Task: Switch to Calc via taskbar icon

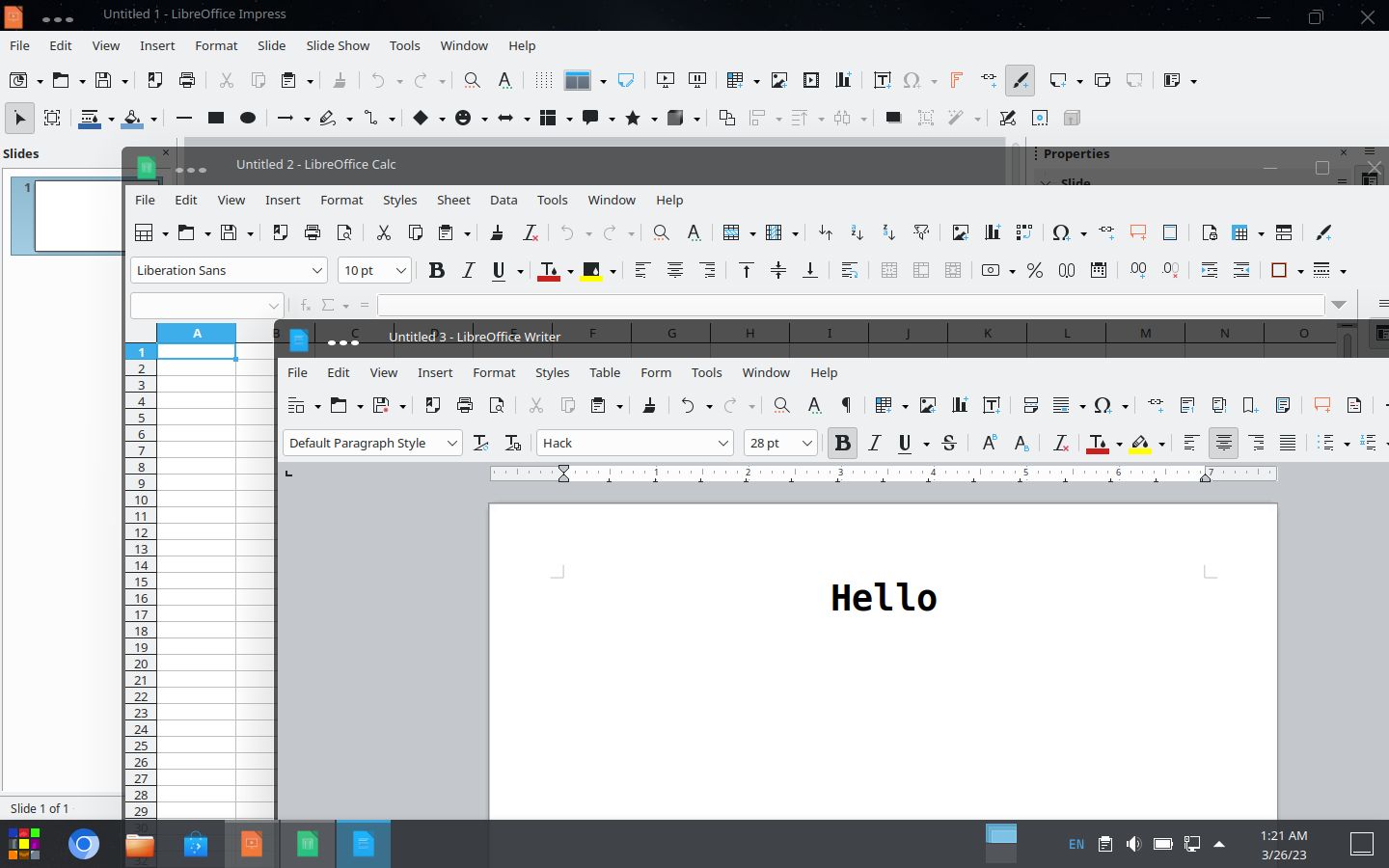Action: pos(308,845)
